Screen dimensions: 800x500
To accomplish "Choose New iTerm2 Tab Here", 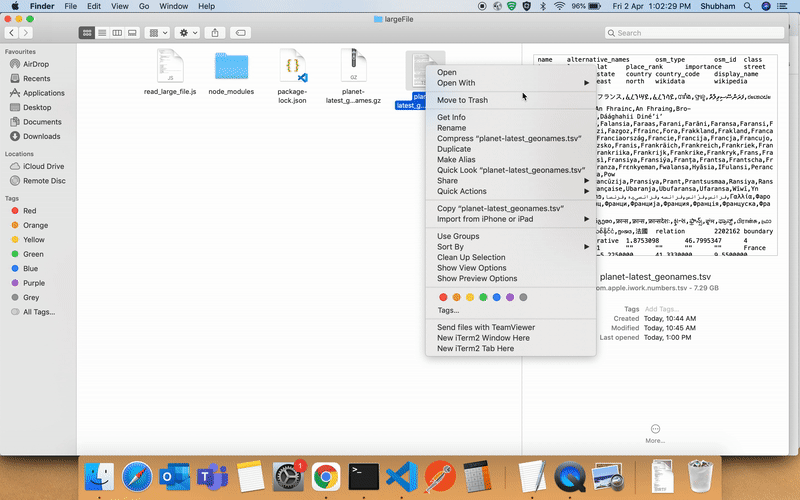I will point(511,348).
